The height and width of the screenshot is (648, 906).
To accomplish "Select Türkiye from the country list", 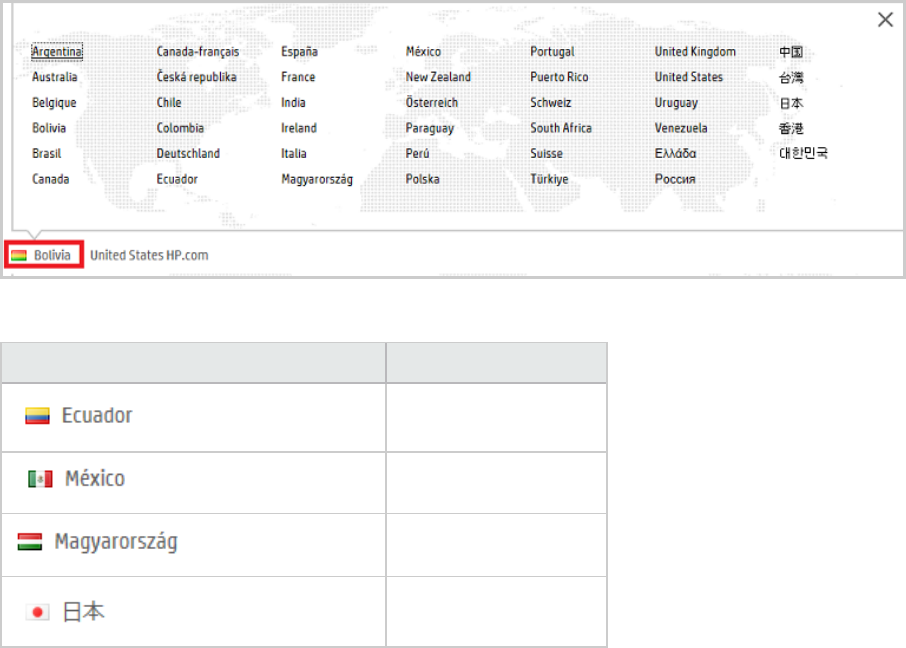I will click(x=549, y=180).
